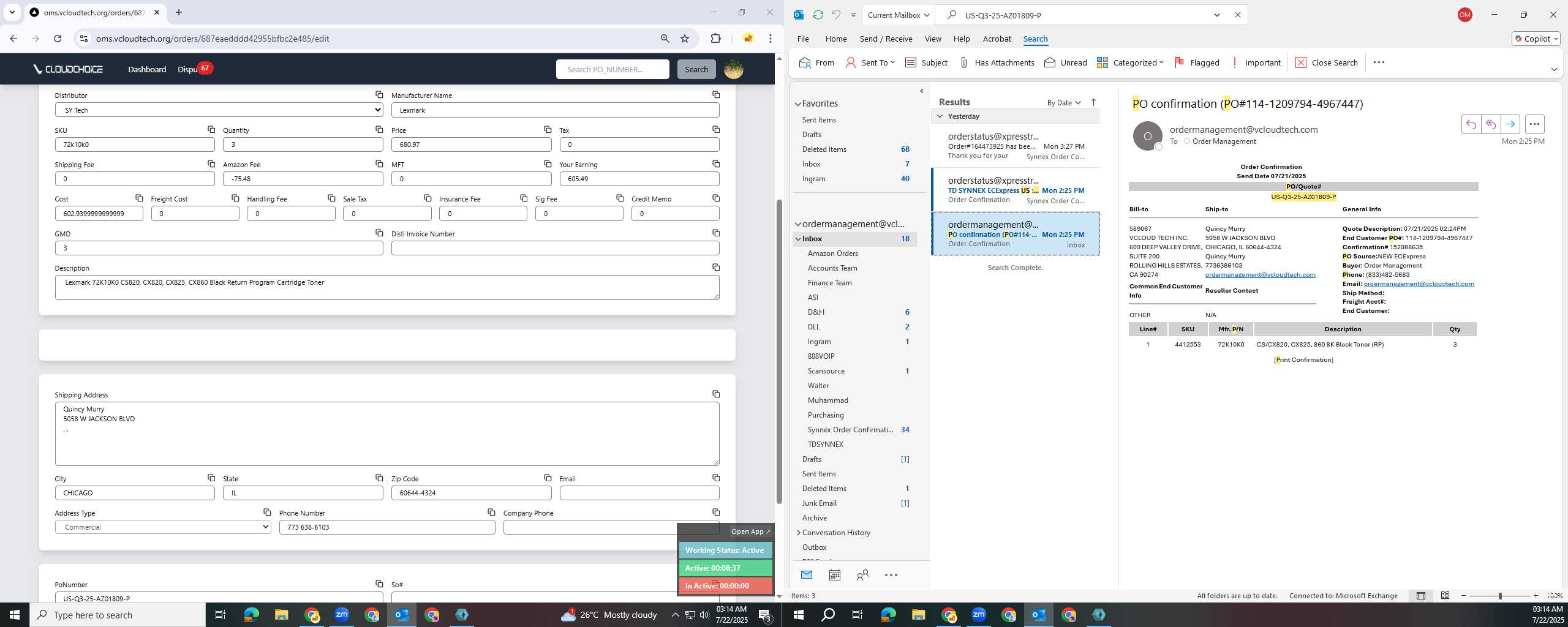
Task: Open Chrome extensions puzzle icon
Action: click(x=715, y=39)
